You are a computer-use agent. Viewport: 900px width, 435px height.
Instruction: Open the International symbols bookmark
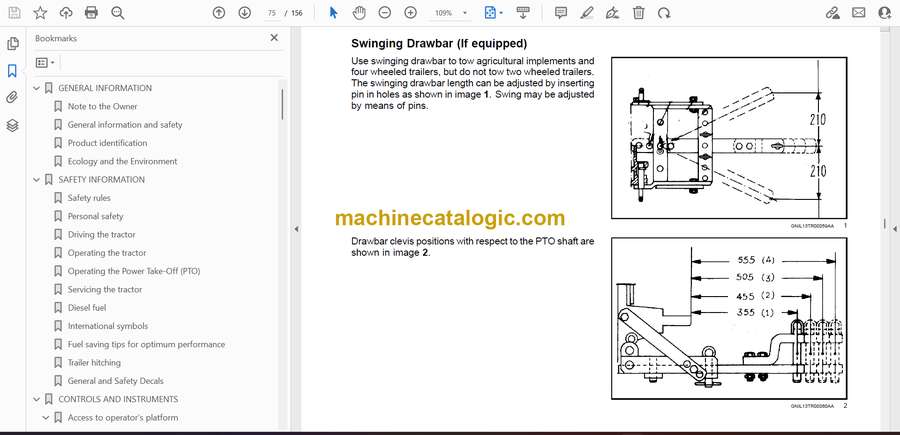coord(108,326)
